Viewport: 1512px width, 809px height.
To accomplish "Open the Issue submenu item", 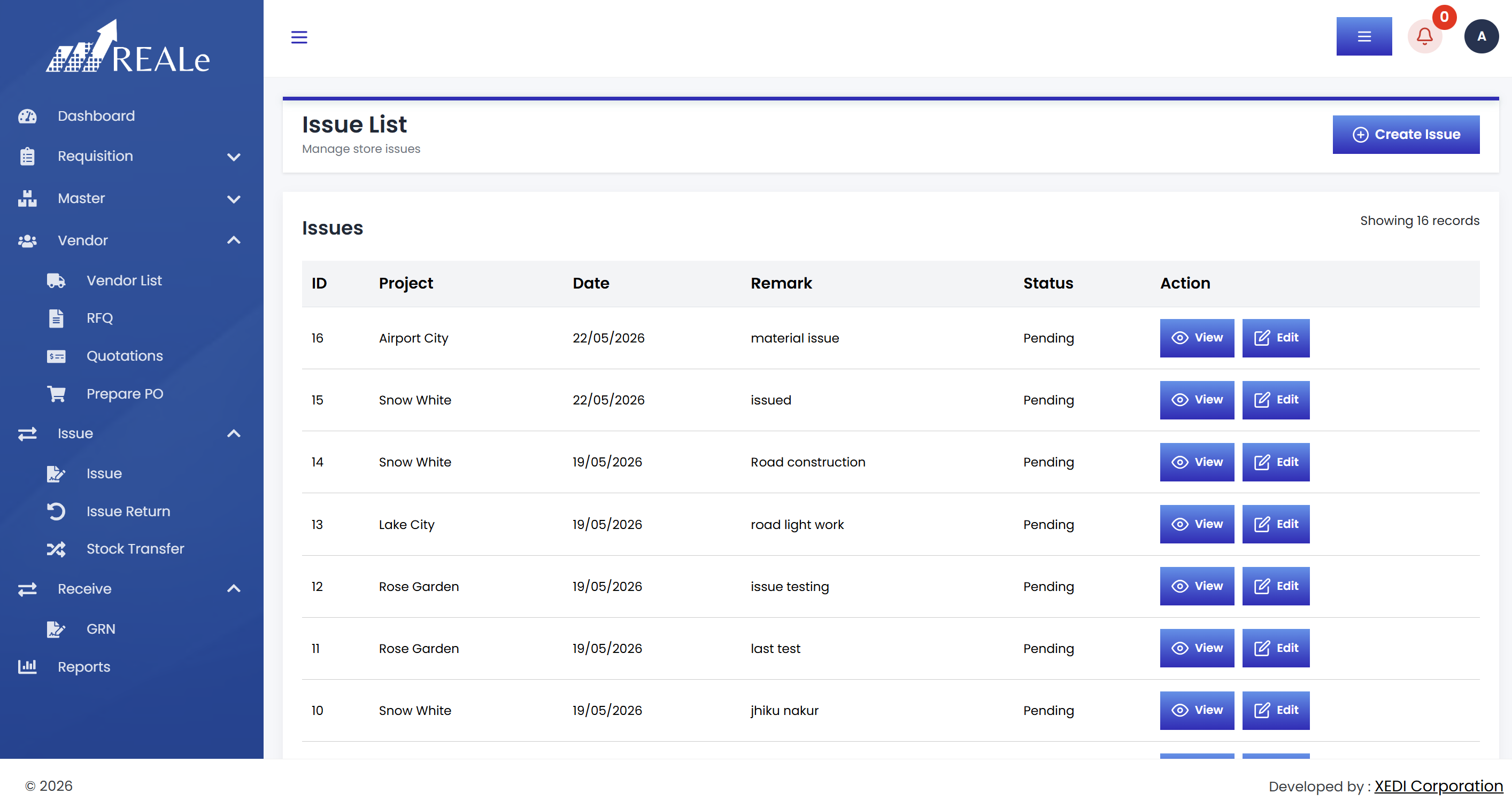I will coord(104,473).
